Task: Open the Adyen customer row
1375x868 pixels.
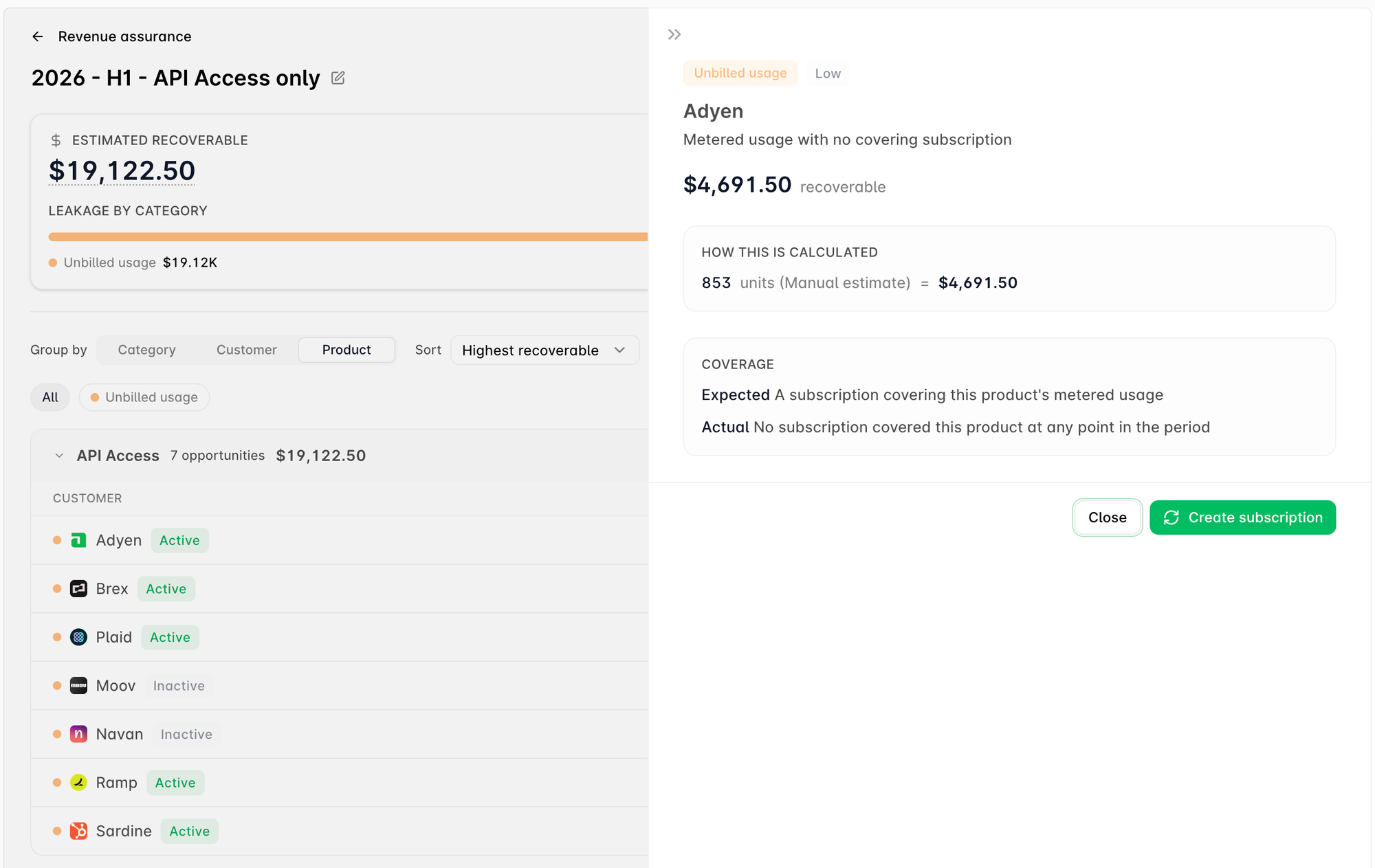Action: (340, 541)
